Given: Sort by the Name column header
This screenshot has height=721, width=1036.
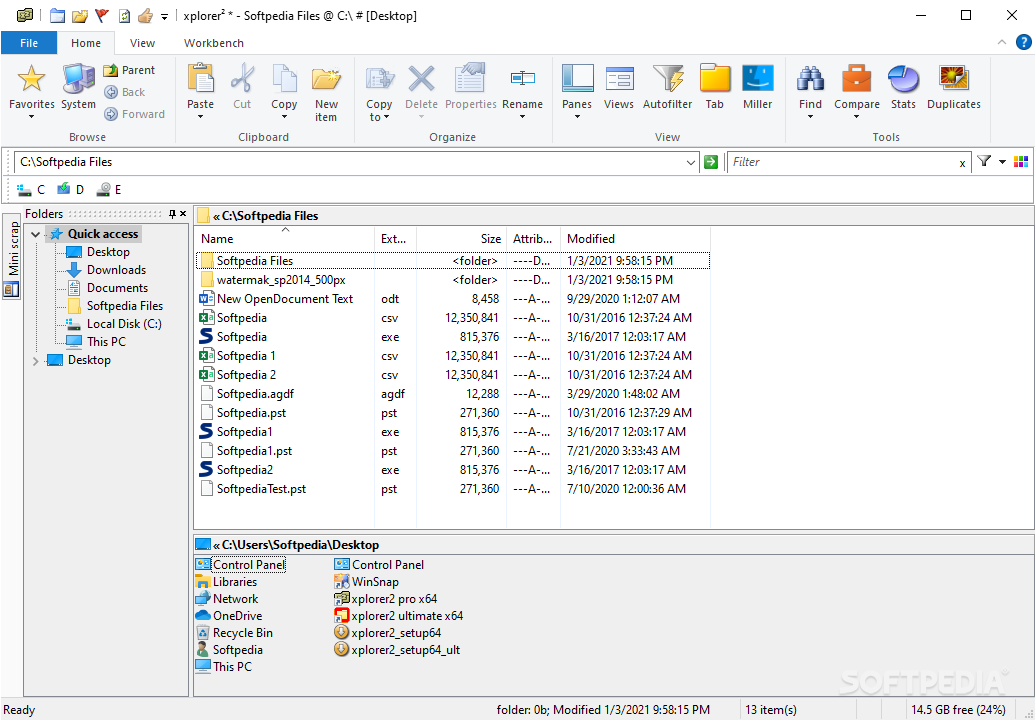Looking at the screenshot, I should tap(285, 239).
